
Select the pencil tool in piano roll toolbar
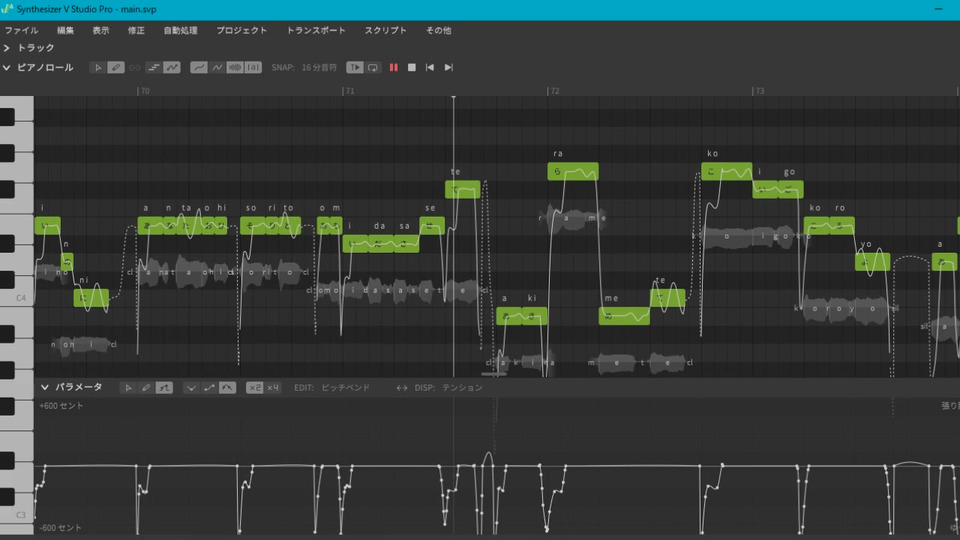pyautogui.click(x=116, y=67)
